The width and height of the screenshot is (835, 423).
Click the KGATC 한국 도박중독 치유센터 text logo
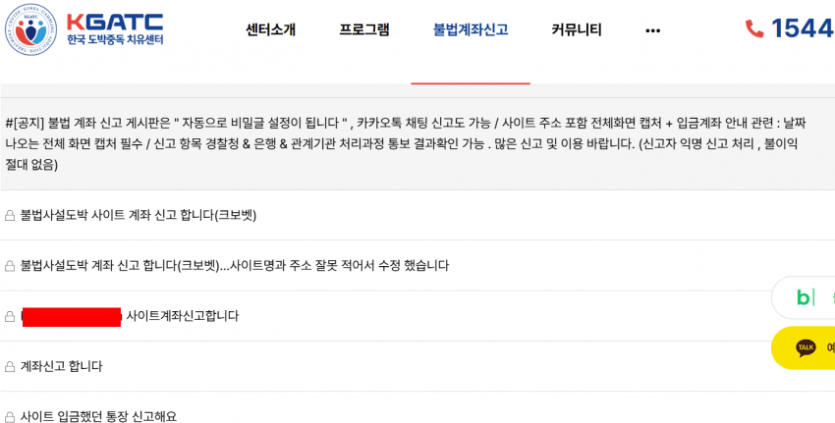tap(115, 29)
